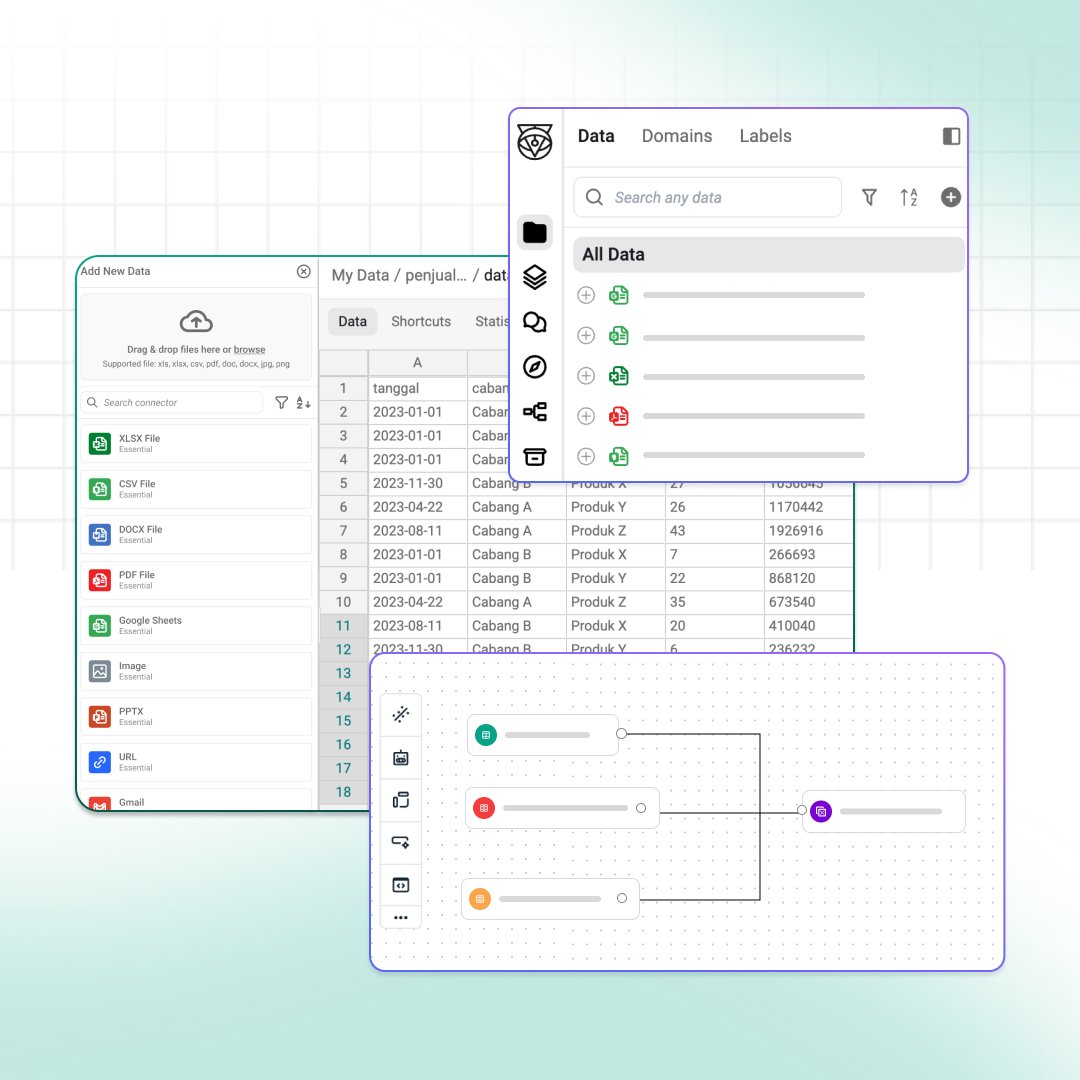This screenshot has height=1080, width=1080.
Task: Click in the Search connector field
Action: pos(172,402)
